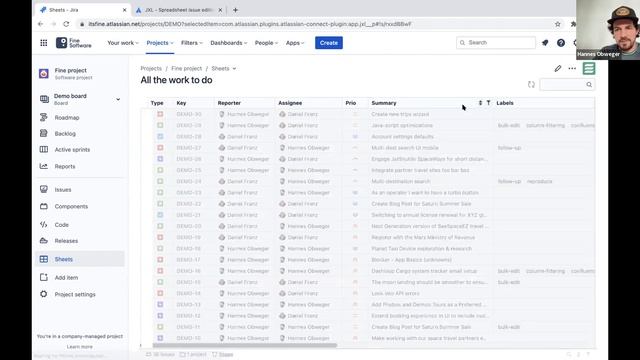Viewport: 640px width, 360px height.
Task: Focus the Jira Search field
Action: [x=496, y=42]
